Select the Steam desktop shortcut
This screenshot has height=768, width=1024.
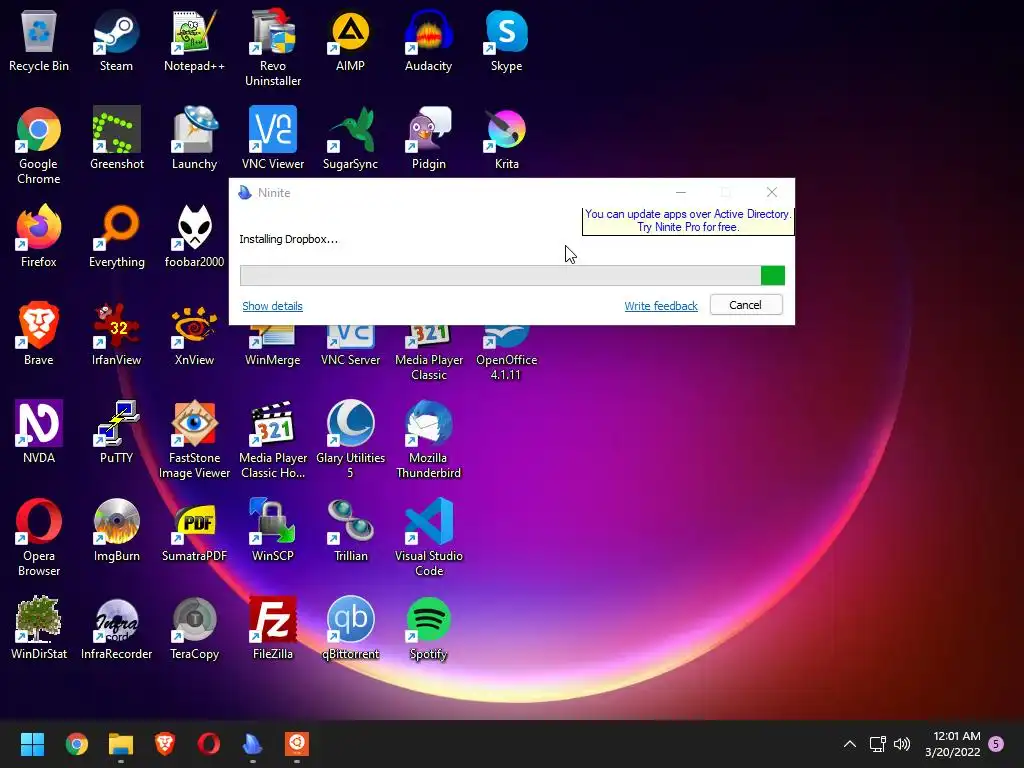click(116, 40)
